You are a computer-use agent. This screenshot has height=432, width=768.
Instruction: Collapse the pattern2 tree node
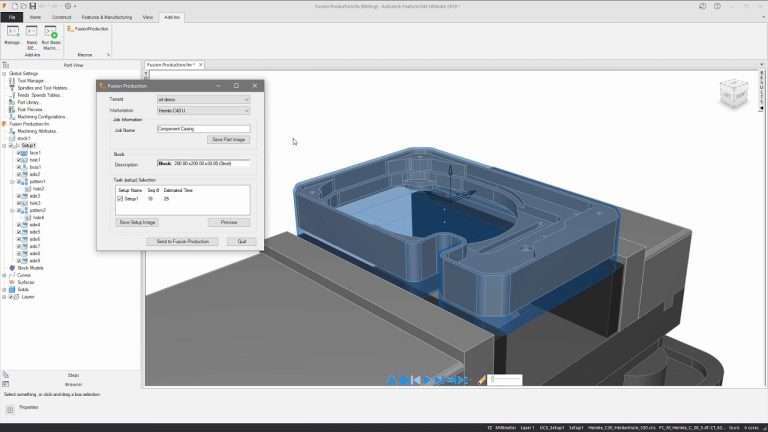tap(13, 210)
